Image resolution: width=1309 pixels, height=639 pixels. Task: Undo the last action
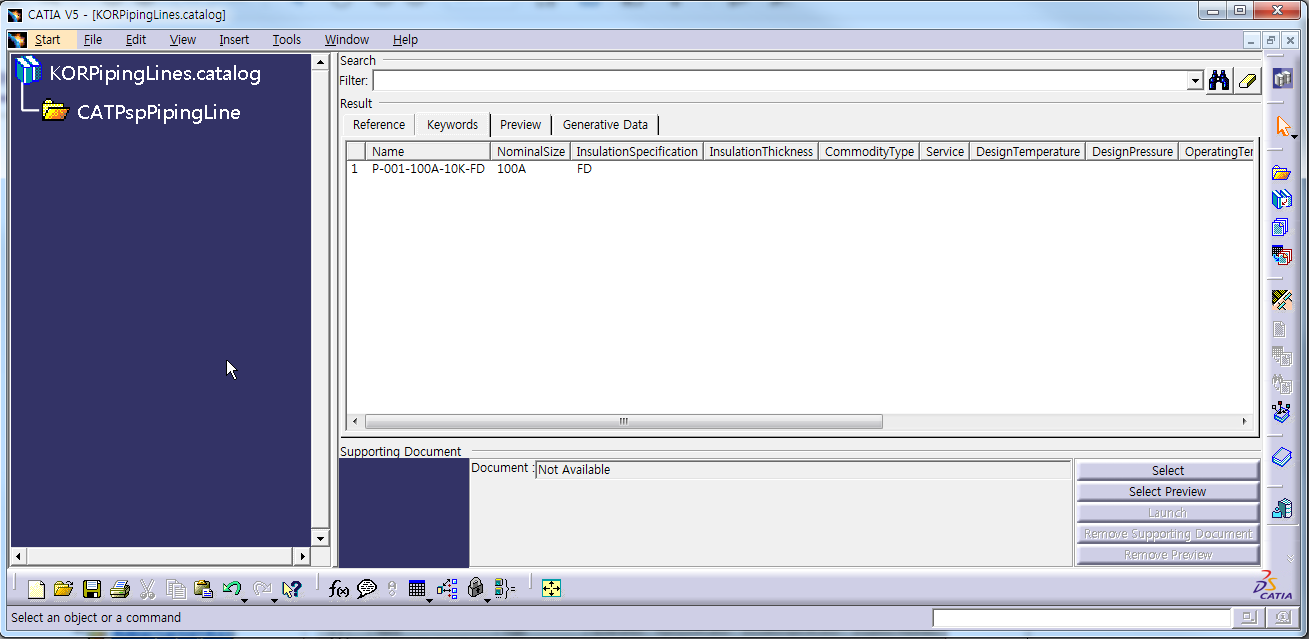point(231,589)
